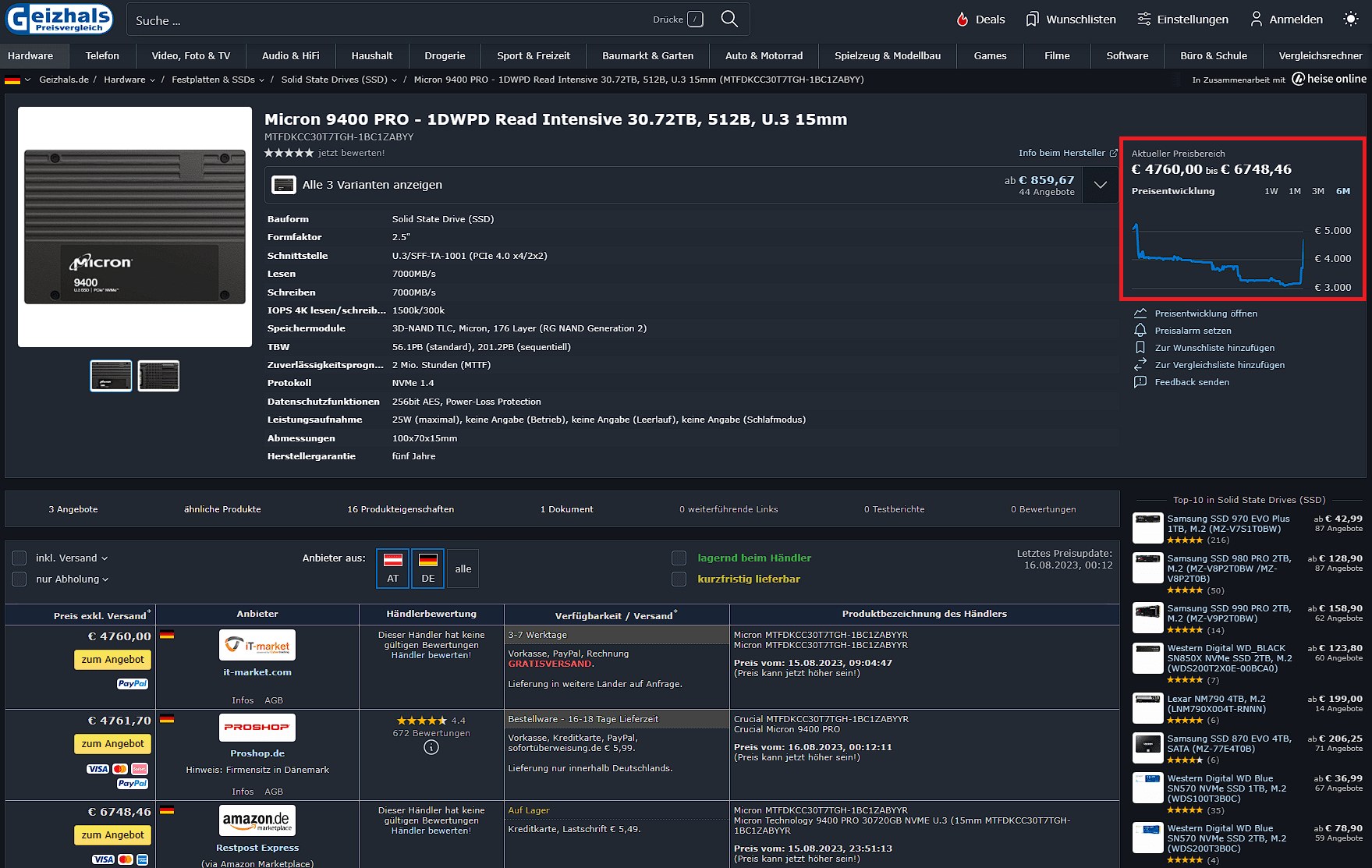Click PayPal icon under it-market offer
Image resolution: width=1372 pixels, height=868 pixels.
click(133, 684)
